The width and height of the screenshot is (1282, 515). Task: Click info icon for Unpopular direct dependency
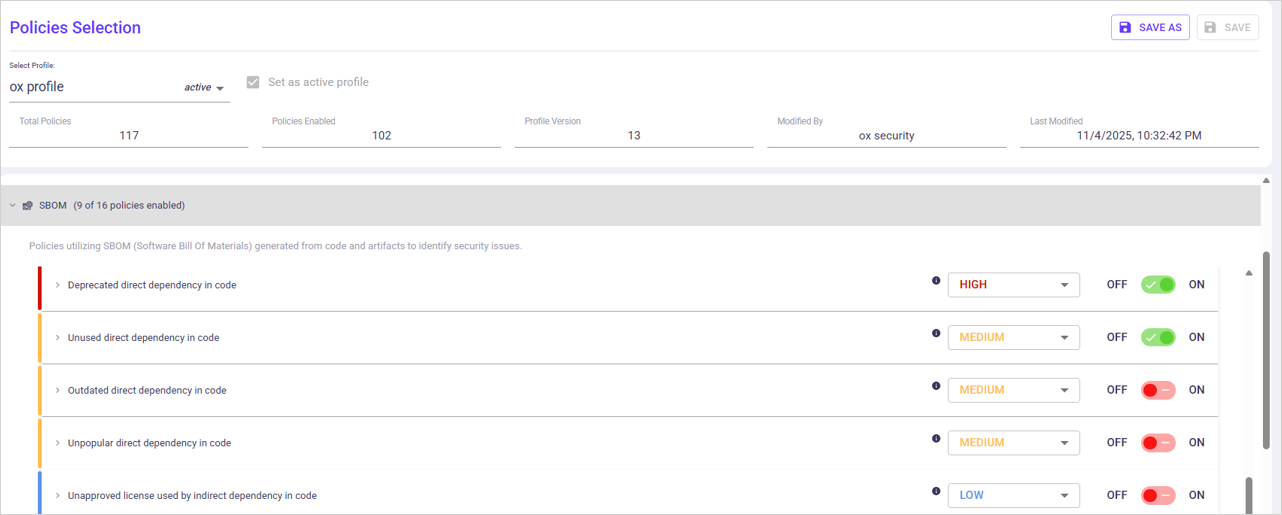936,438
